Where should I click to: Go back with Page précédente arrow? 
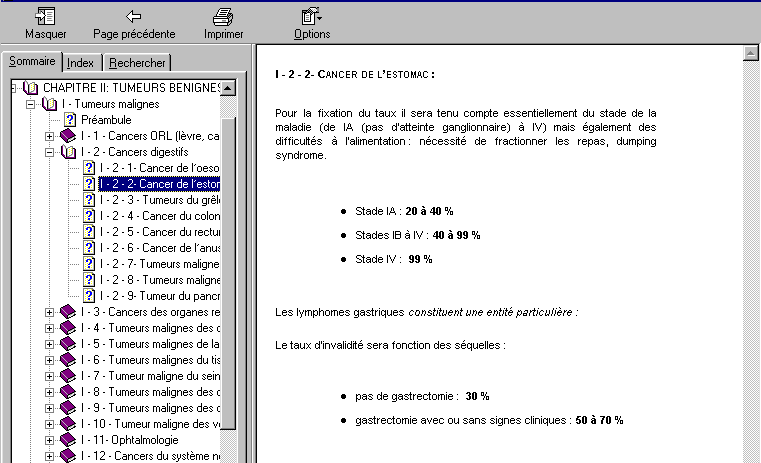pyautogui.click(x=133, y=16)
